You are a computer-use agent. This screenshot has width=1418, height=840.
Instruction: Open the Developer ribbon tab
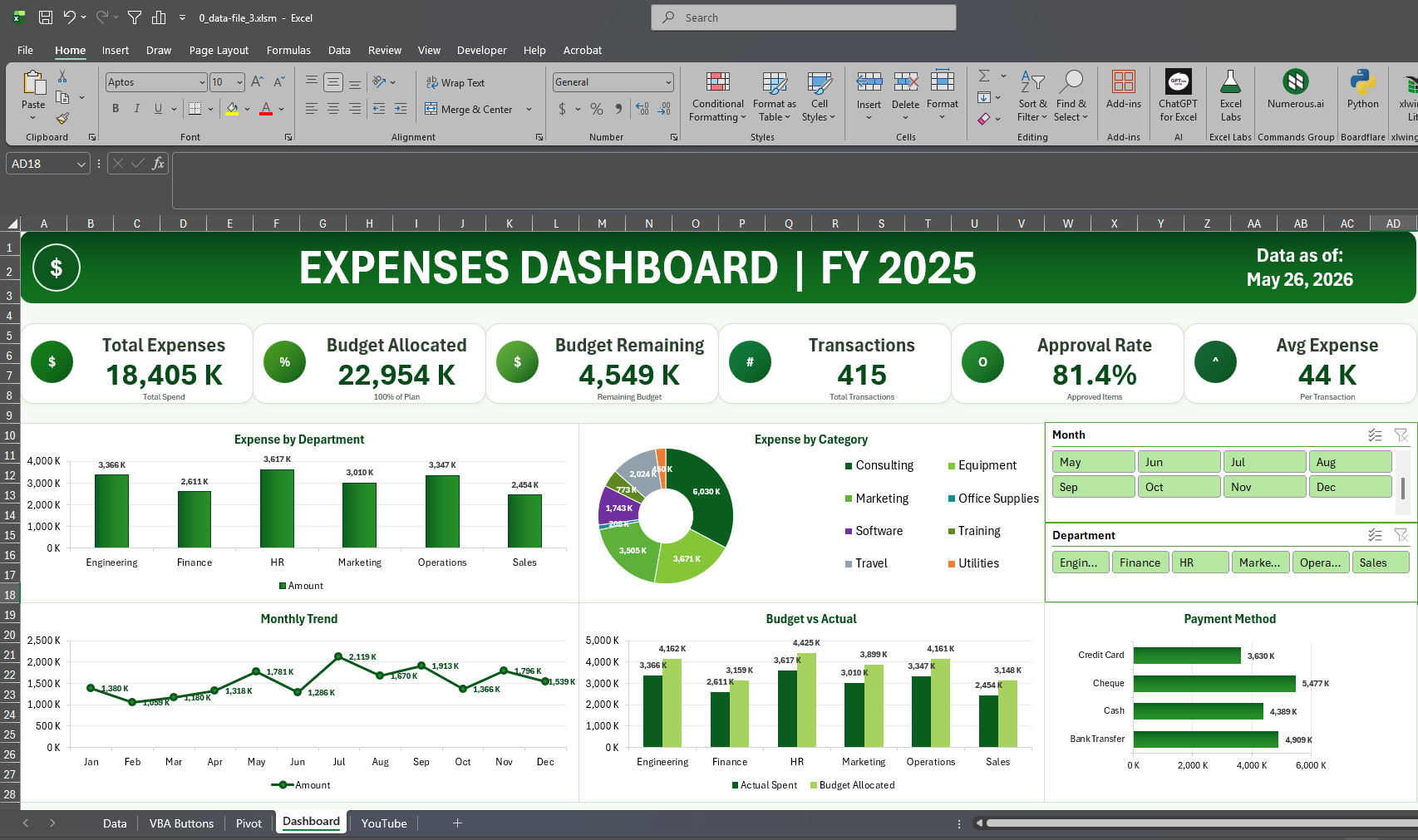pos(481,50)
